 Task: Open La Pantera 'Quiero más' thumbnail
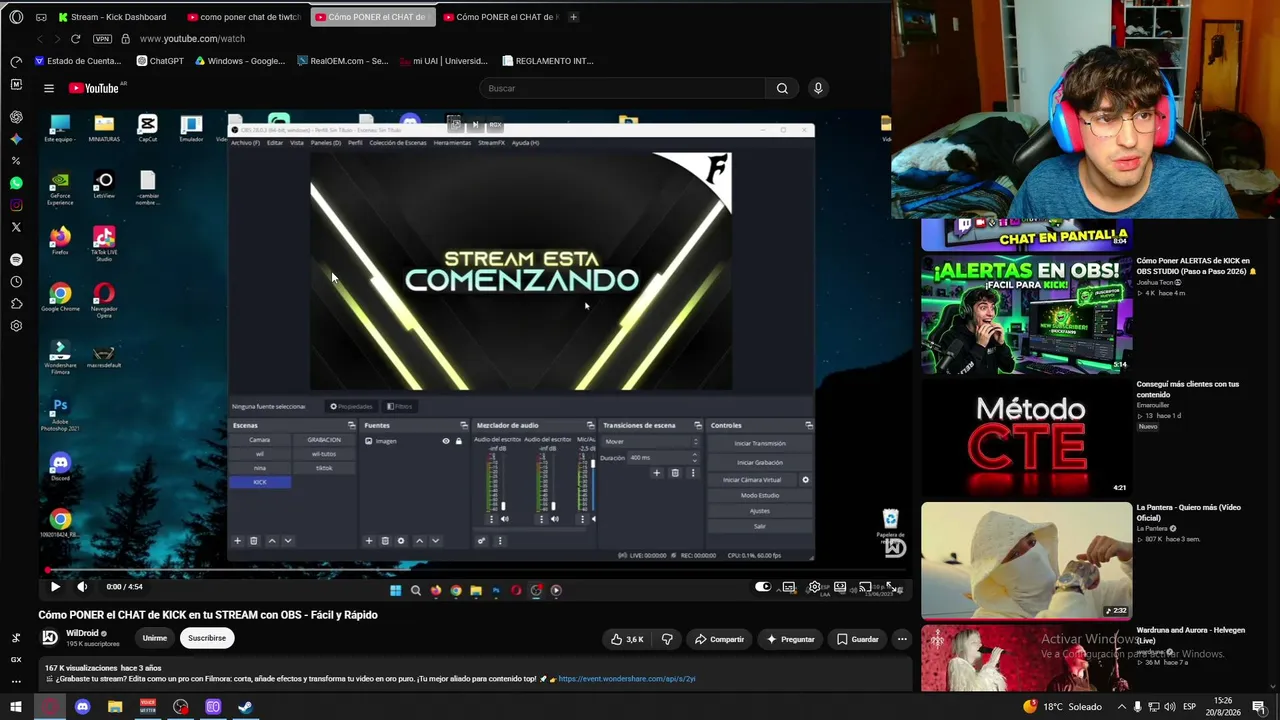click(x=1027, y=560)
